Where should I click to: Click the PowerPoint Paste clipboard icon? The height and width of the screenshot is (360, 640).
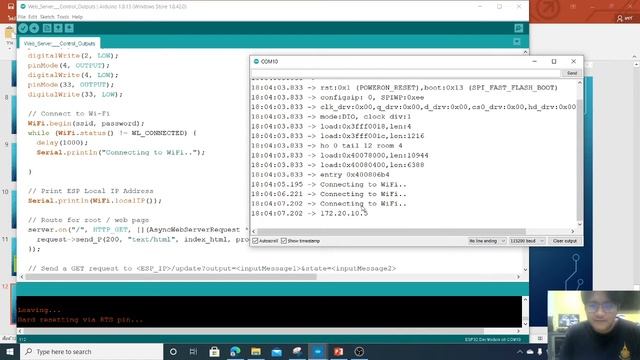point(9,33)
